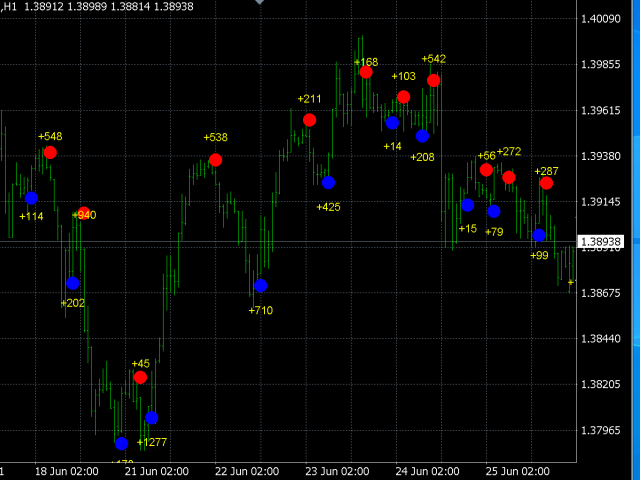Click the red dot below +538
640x480 pixels.
216,160
